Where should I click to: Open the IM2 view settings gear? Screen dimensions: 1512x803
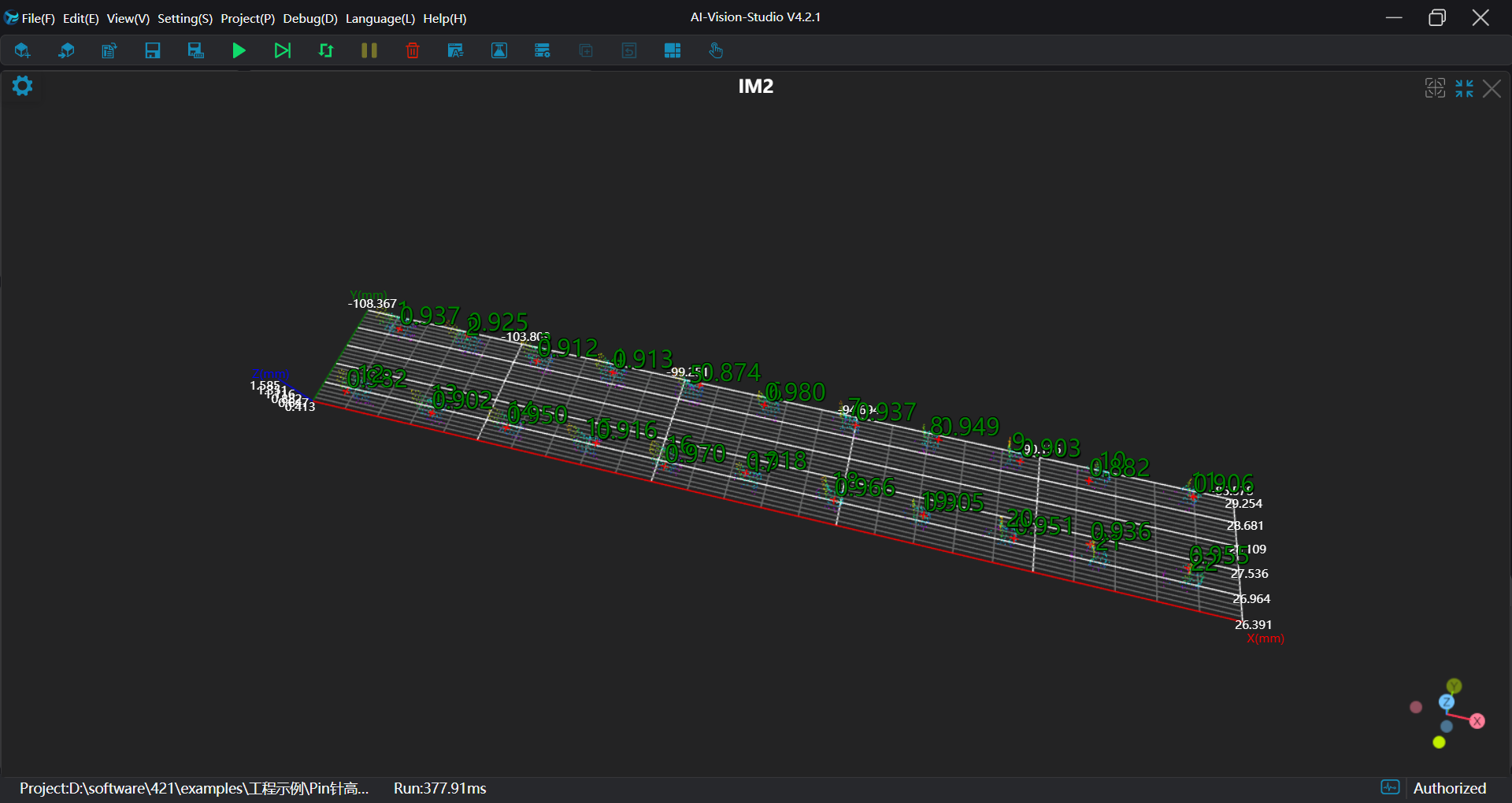point(23,86)
